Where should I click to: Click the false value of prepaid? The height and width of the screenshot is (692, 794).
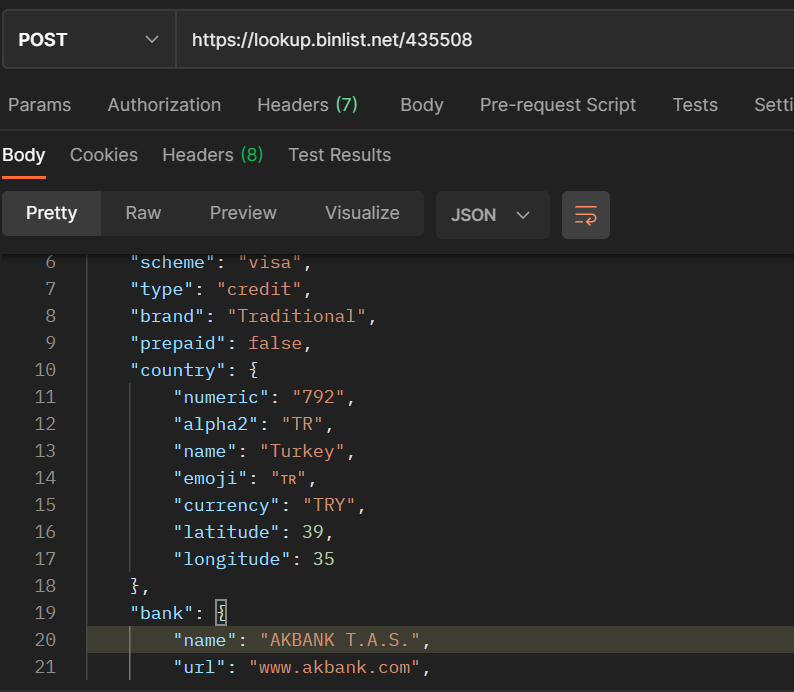click(x=275, y=343)
